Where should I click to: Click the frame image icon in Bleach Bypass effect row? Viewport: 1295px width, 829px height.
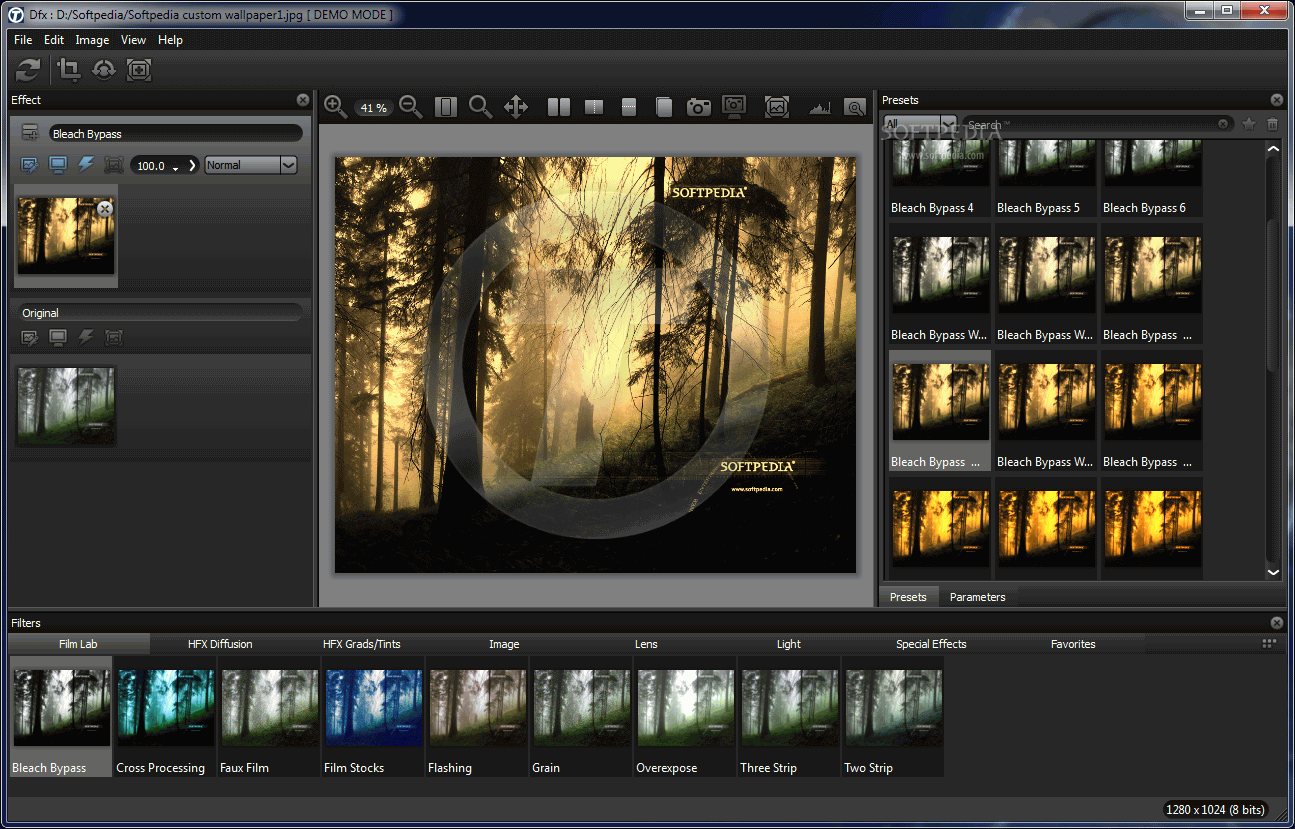pyautogui.click(x=114, y=165)
